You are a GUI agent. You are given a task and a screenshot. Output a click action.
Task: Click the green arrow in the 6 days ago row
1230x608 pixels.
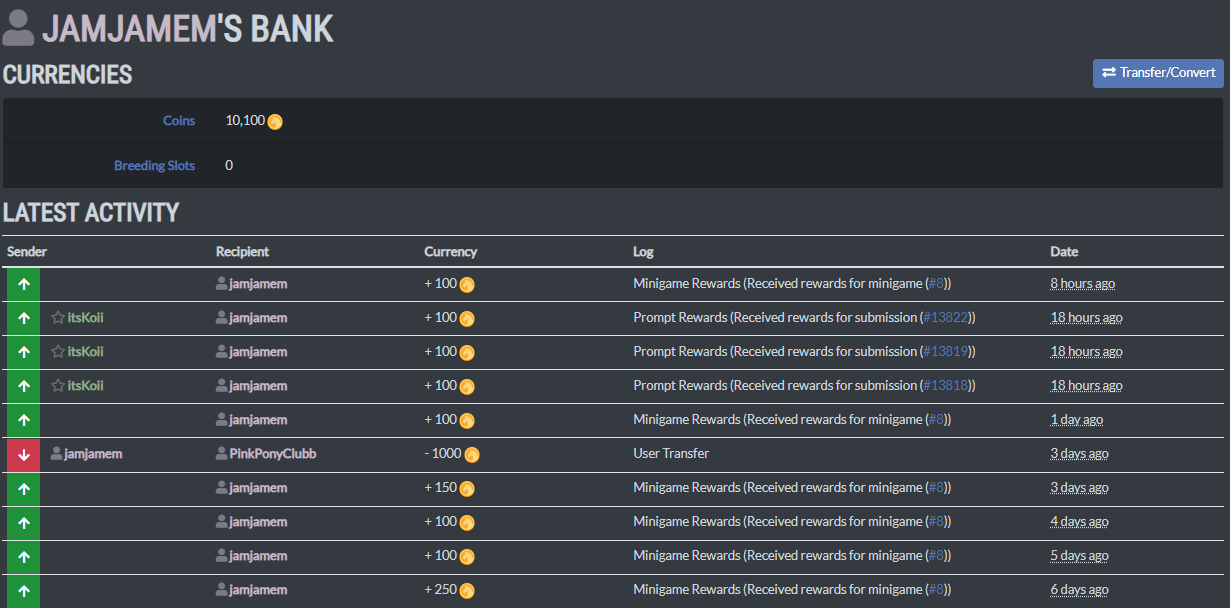(x=24, y=590)
